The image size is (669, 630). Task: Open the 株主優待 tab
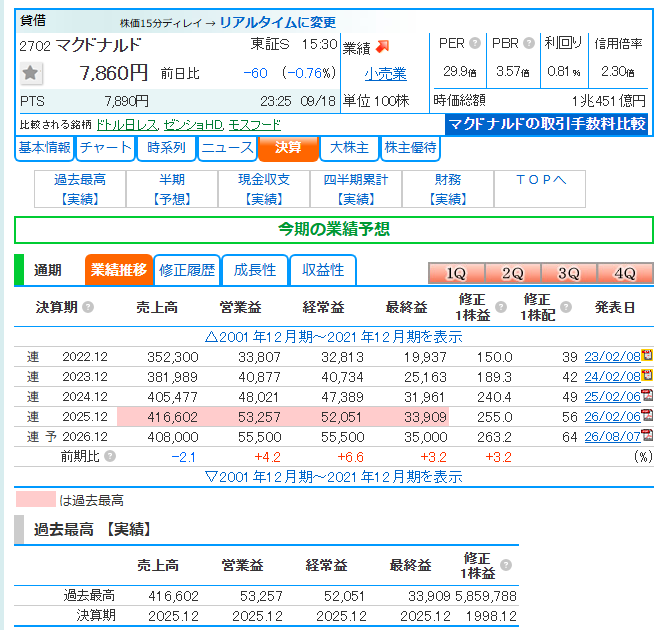point(410,148)
